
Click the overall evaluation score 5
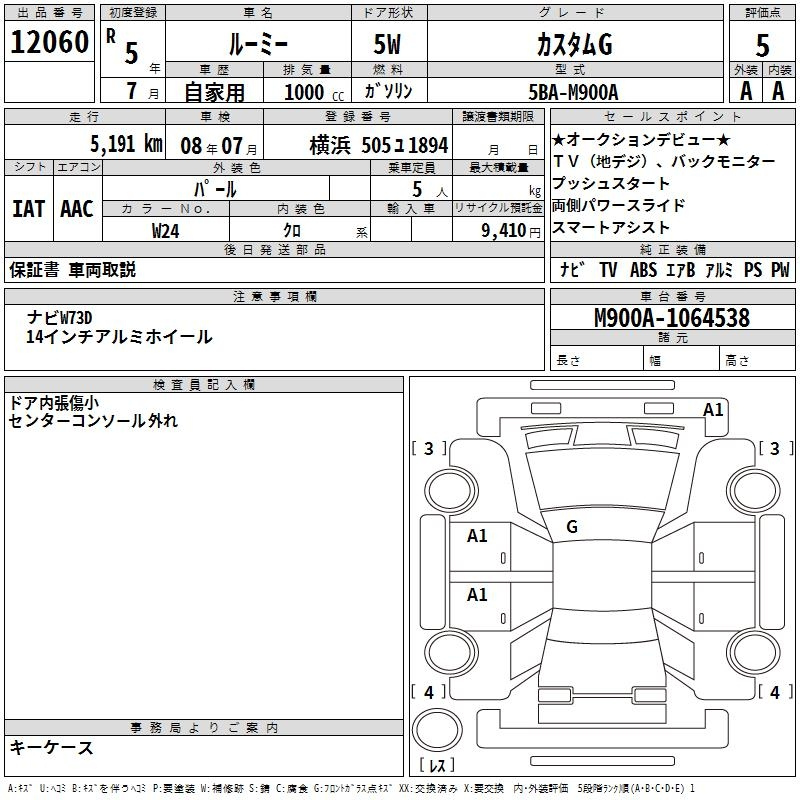762,45
